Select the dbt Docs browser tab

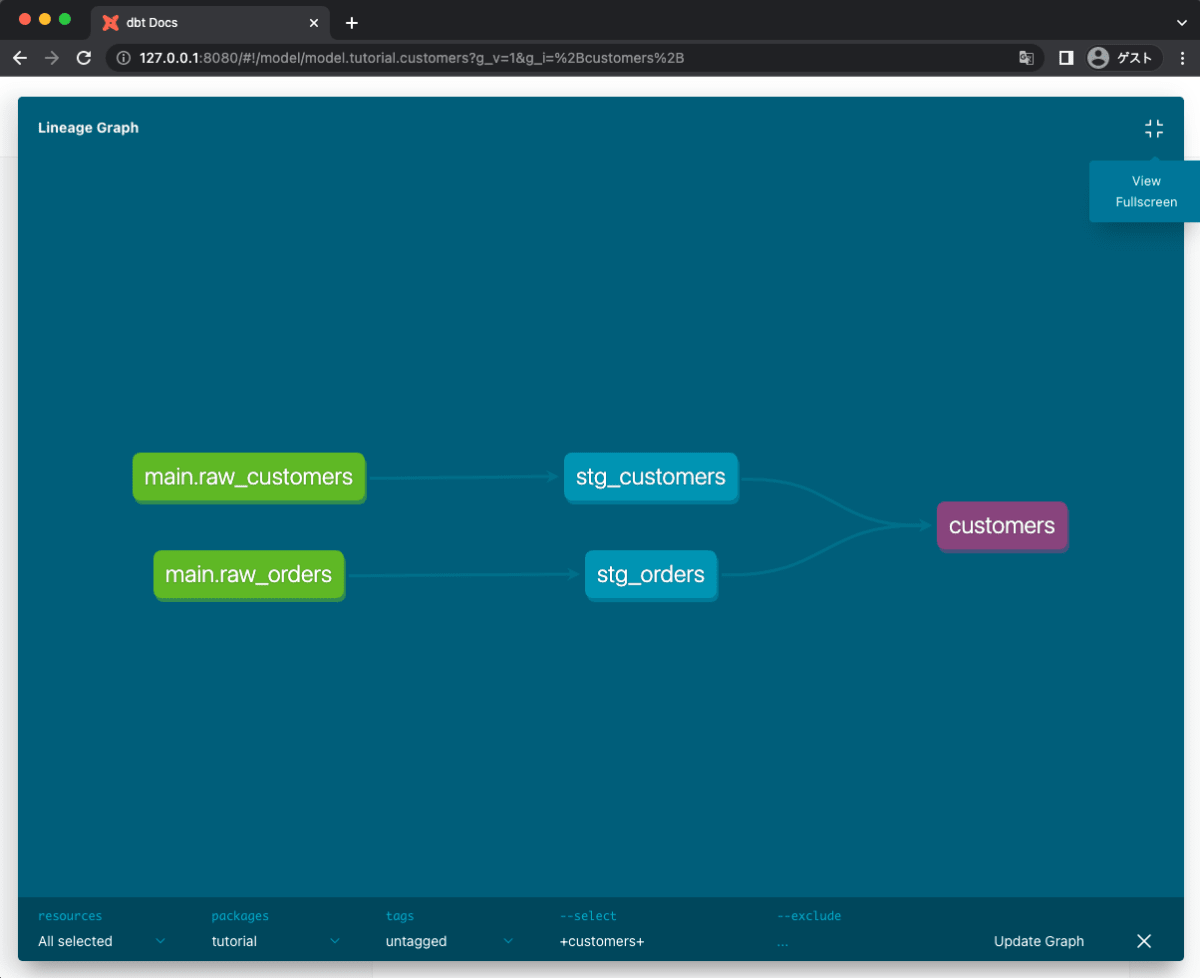pos(211,23)
